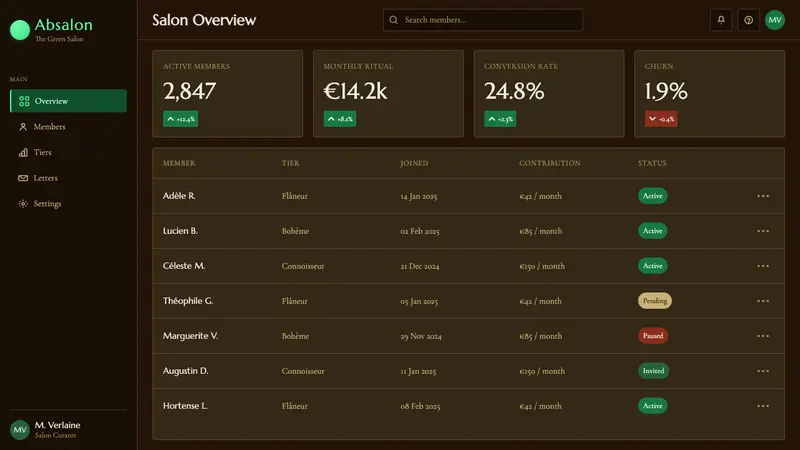The height and width of the screenshot is (450, 800).
Task: Click the Churn -0.4% red badge
Action: (x=661, y=119)
